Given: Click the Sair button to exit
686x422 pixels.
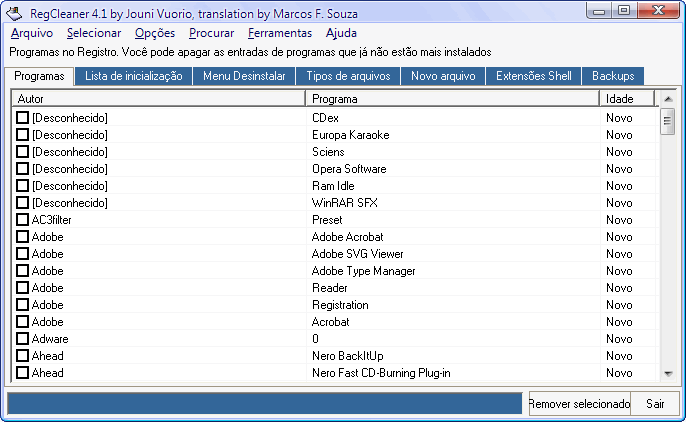Looking at the screenshot, I should pos(655,403).
